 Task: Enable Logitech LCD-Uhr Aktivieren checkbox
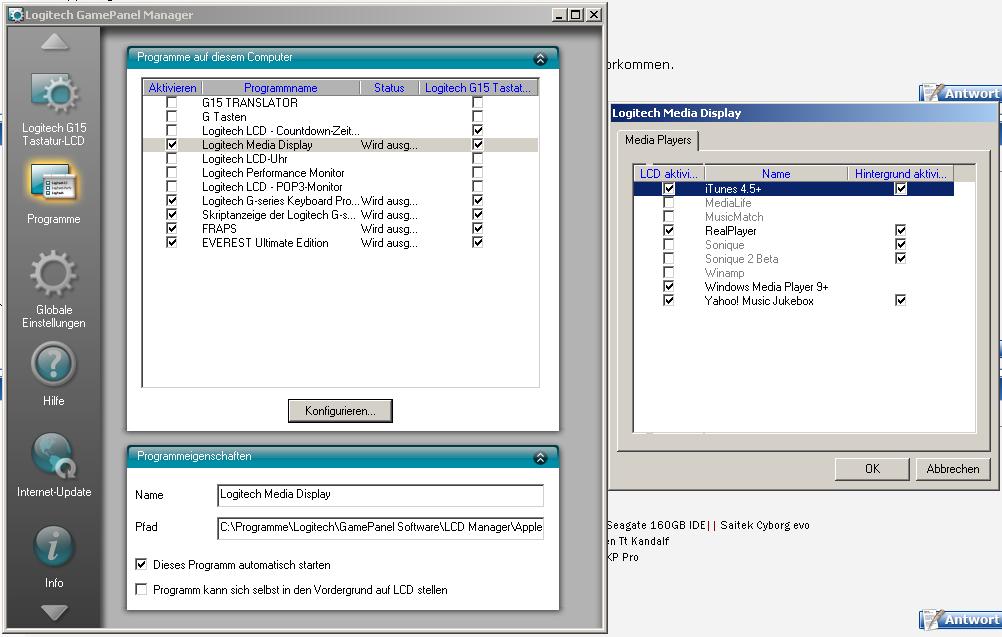(x=171, y=158)
